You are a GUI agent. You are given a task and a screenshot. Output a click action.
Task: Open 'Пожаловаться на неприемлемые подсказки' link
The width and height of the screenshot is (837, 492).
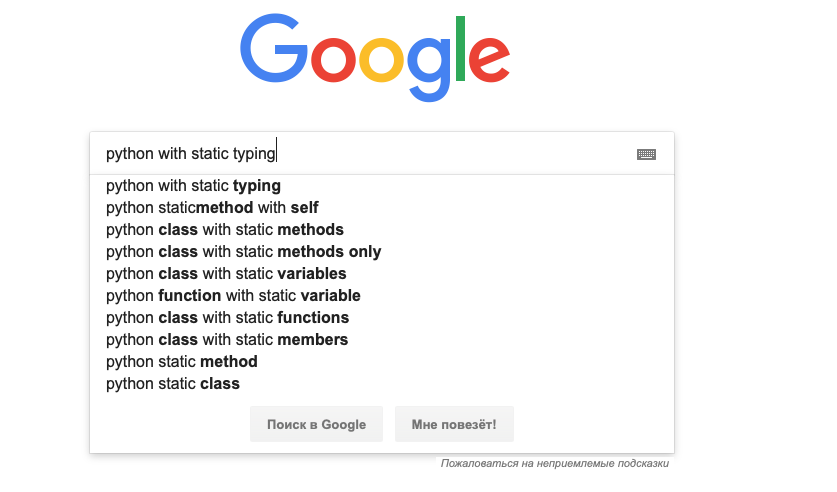click(555, 463)
